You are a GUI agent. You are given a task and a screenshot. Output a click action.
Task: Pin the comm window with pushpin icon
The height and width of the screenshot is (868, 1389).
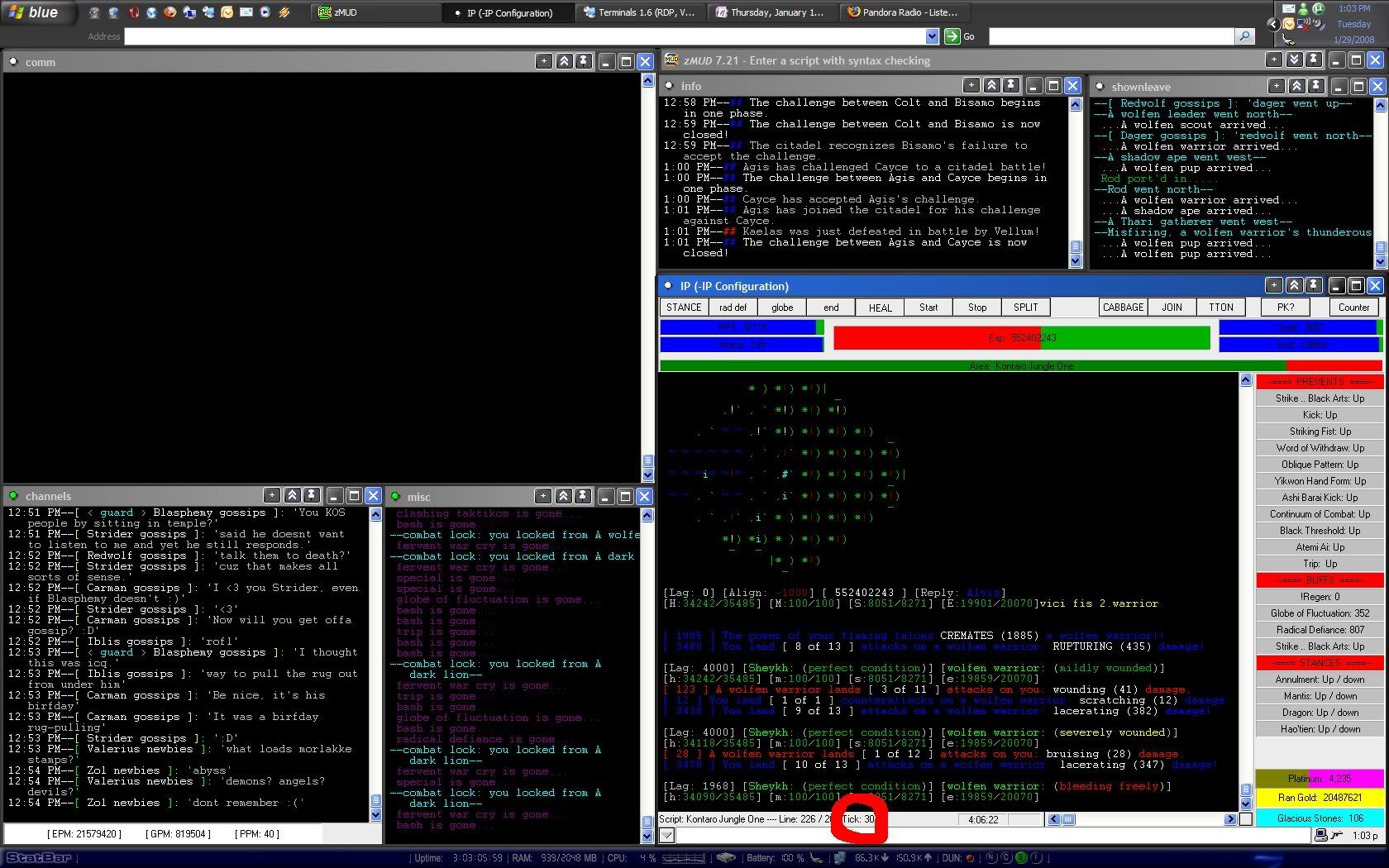(584, 61)
